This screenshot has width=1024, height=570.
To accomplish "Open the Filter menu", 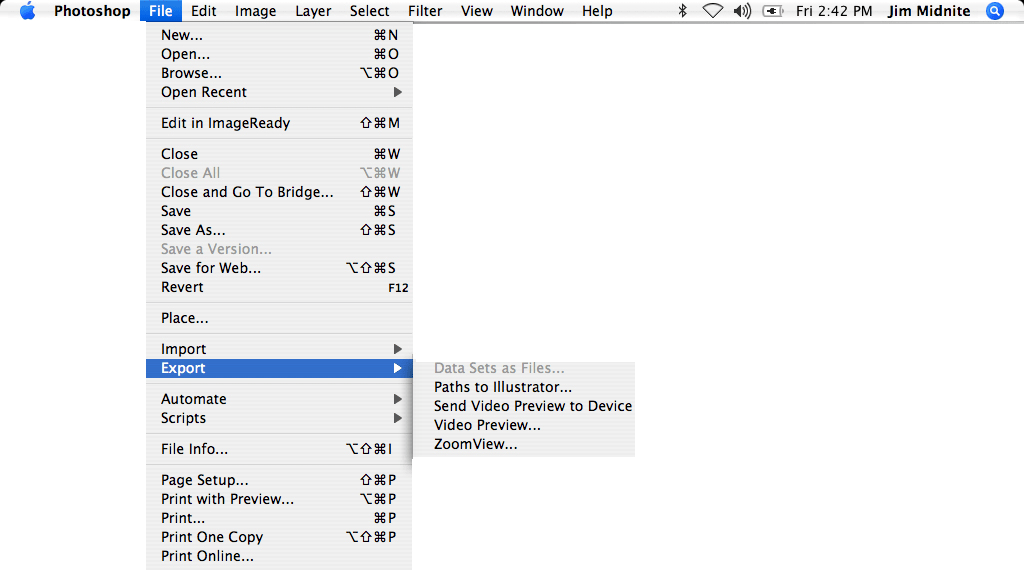I will [x=425, y=11].
